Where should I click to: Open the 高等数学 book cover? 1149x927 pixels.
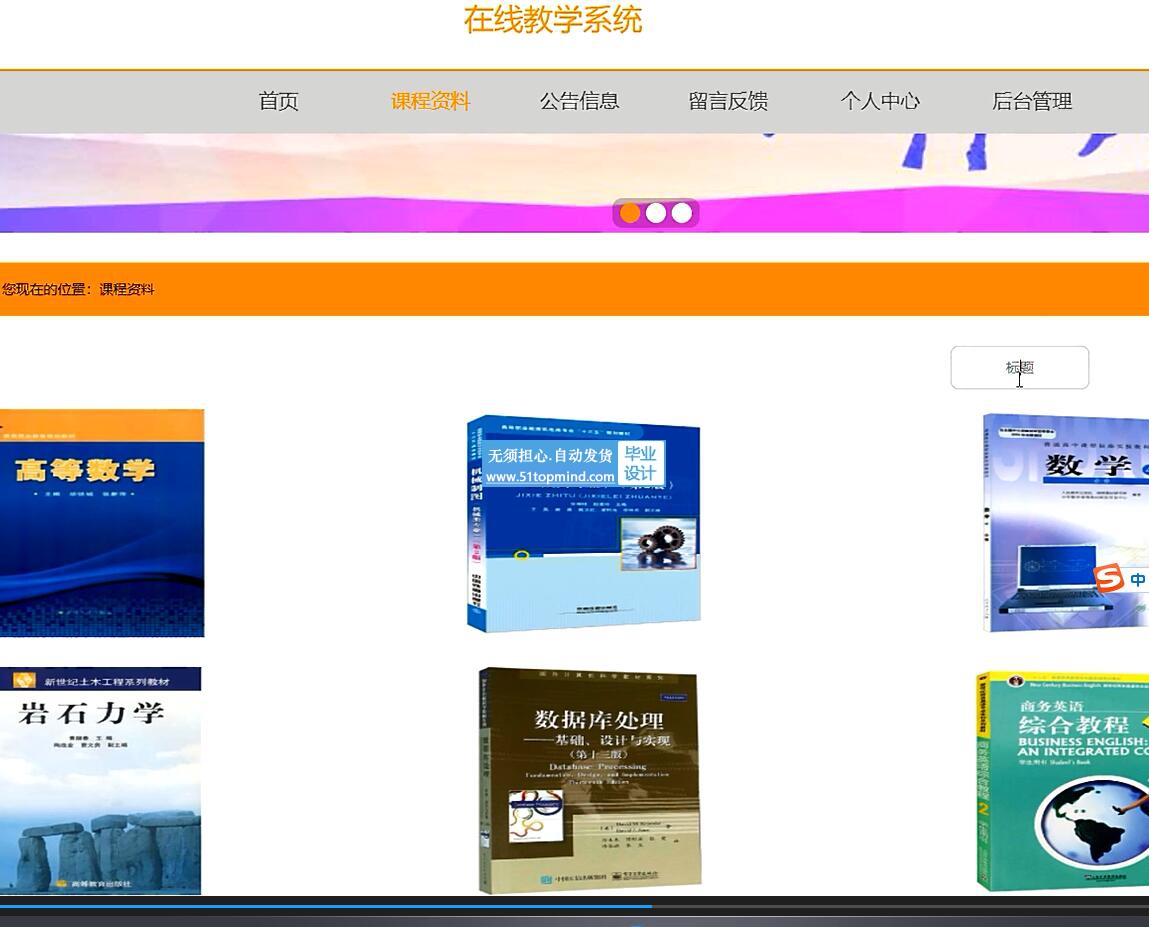click(x=102, y=523)
